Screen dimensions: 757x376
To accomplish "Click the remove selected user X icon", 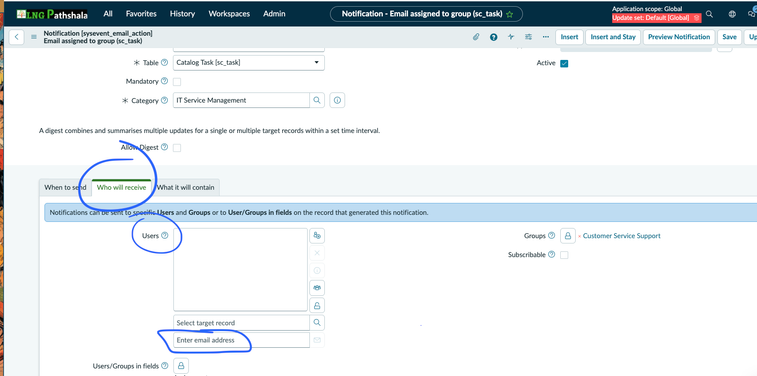I will click(x=317, y=253).
